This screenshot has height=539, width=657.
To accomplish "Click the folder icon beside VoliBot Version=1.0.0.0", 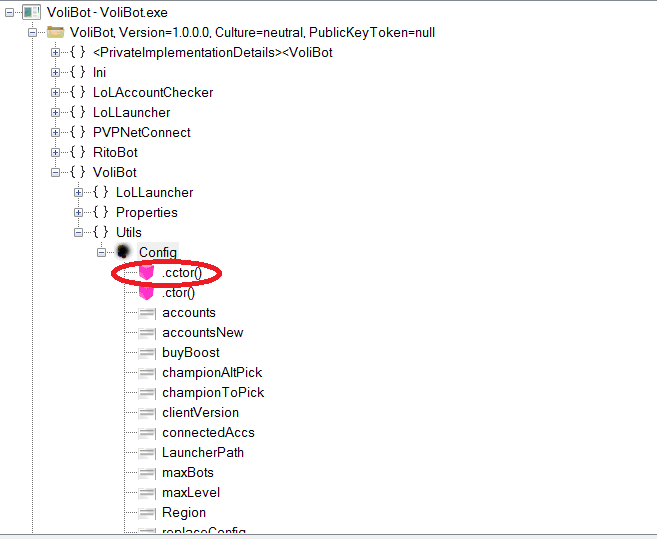I will 55,32.
